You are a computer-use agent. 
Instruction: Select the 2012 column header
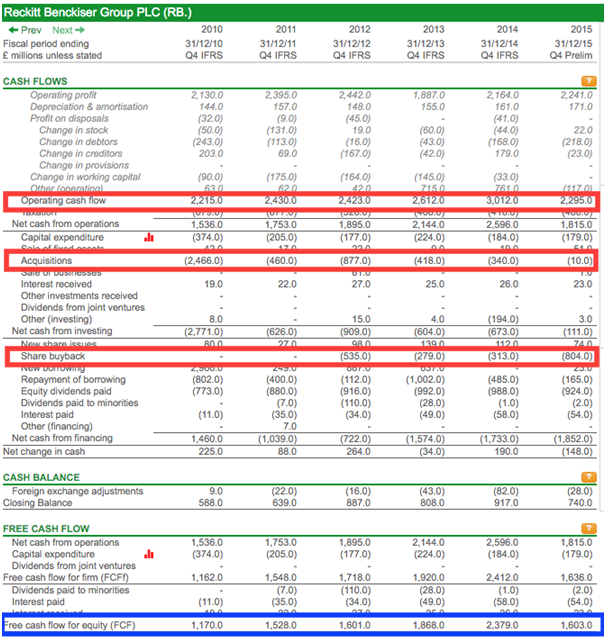[360, 30]
